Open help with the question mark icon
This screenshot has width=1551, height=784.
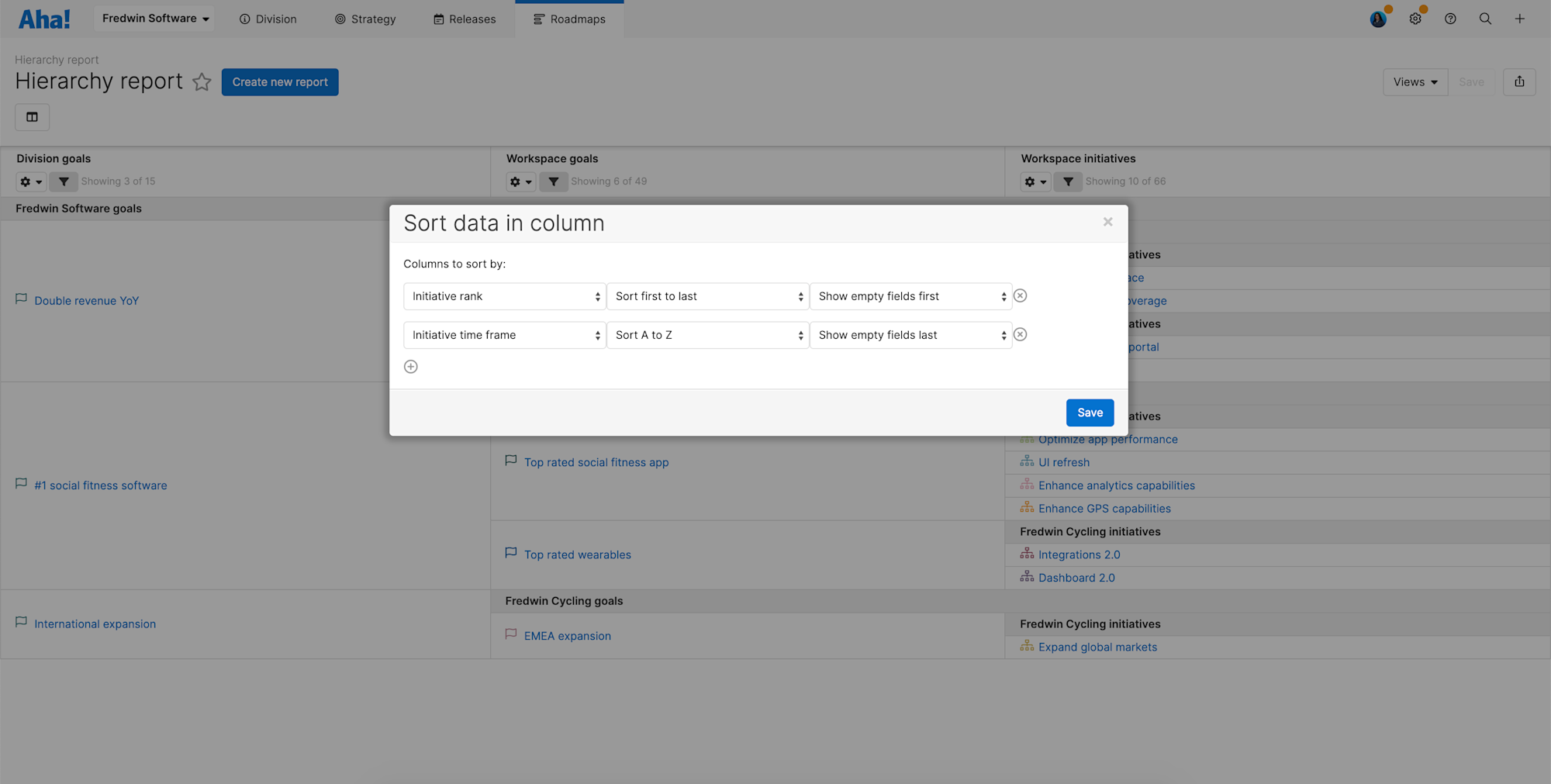(1450, 18)
